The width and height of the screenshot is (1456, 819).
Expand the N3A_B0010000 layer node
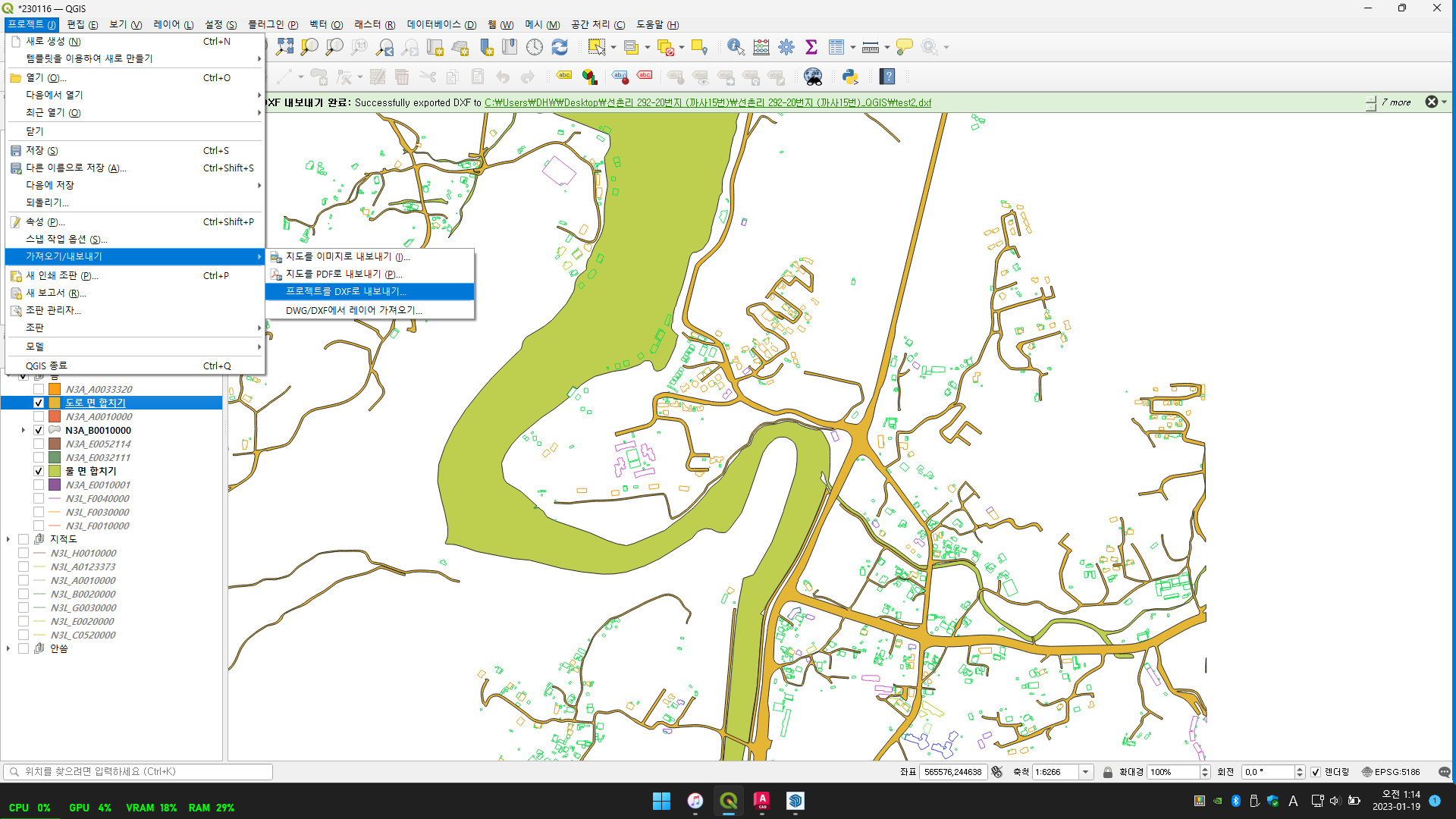point(24,430)
